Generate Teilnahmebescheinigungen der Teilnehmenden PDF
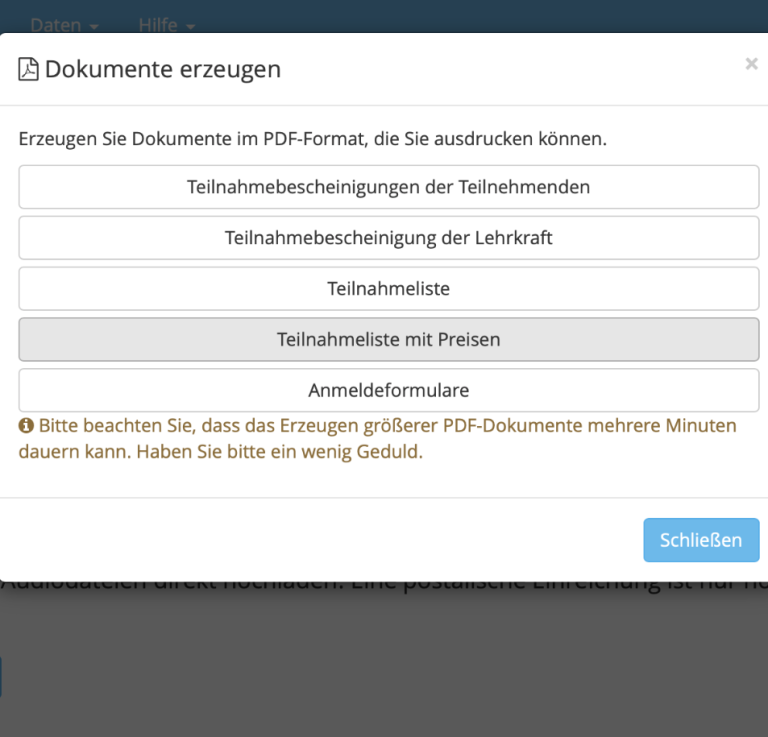The image size is (768, 737). (388, 187)
